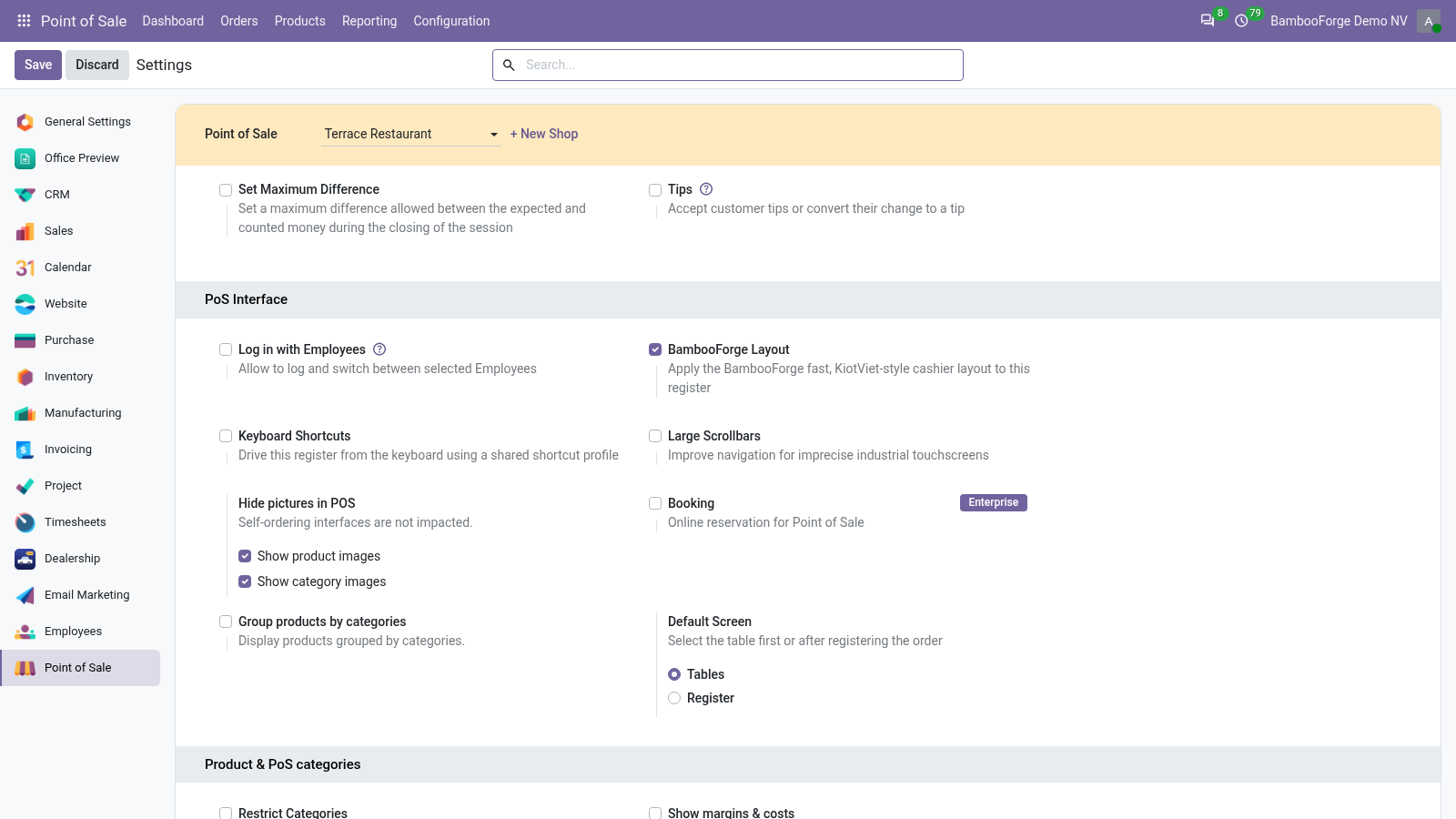Click the Enterprise badge next to Booking
The image size is (1456, 819).
(x=994, y=502)
